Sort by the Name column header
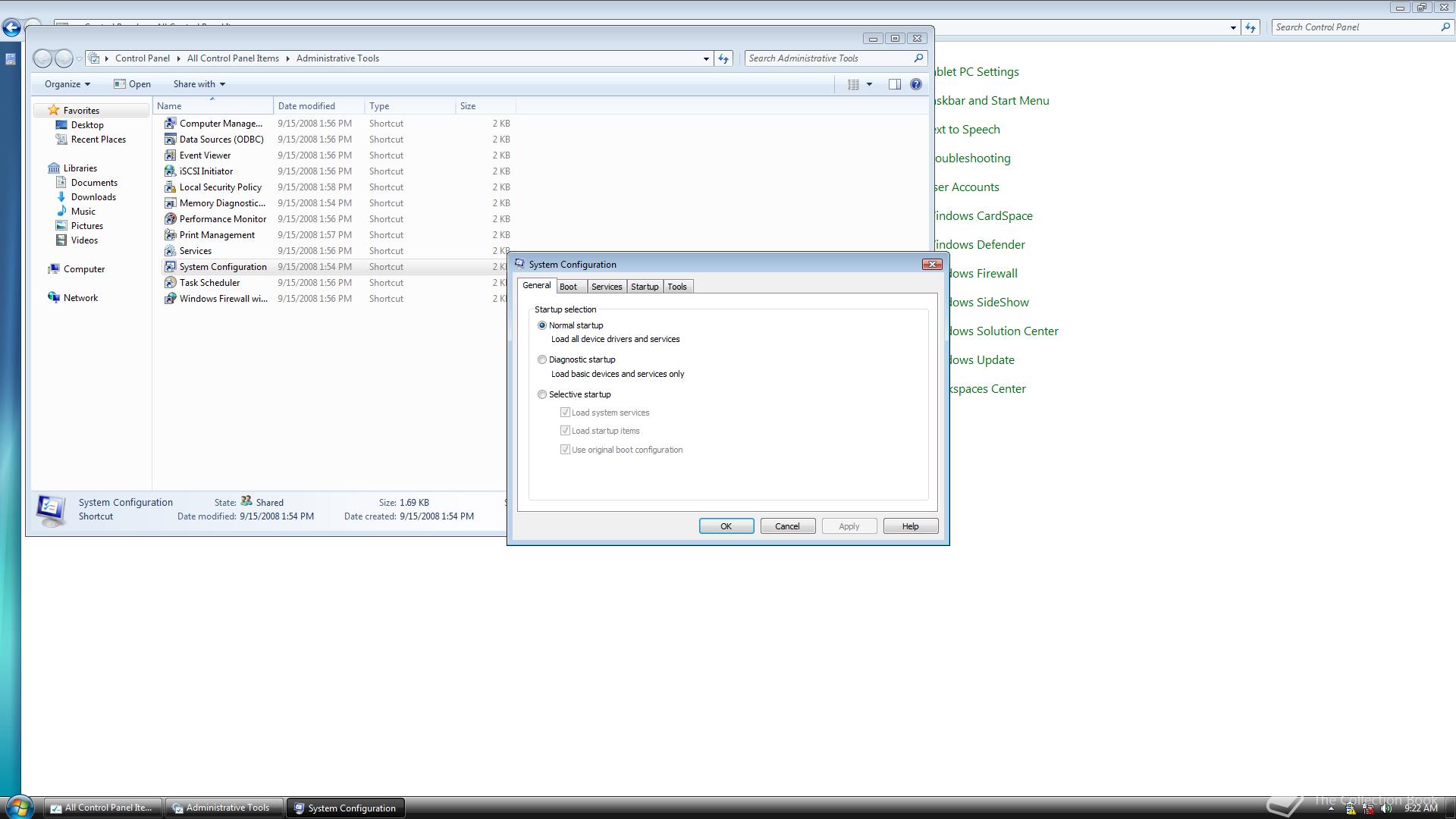 [212, 106]
